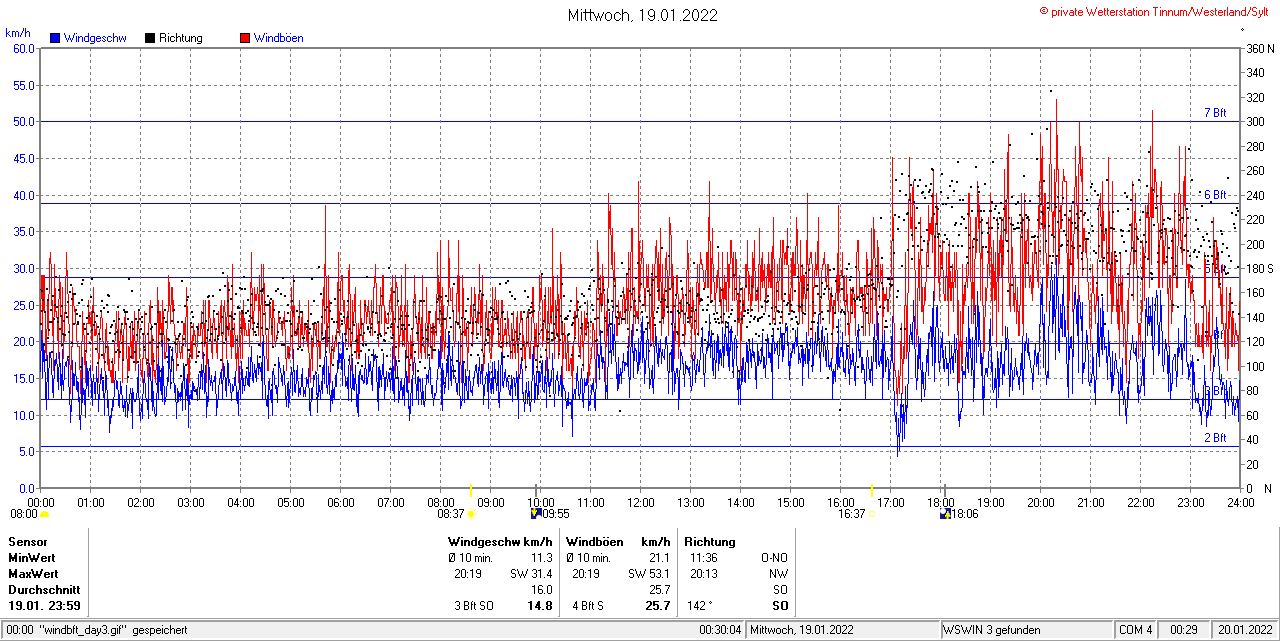
Task: Click the '11:36' direction minimum time
Action: (703, 558)
